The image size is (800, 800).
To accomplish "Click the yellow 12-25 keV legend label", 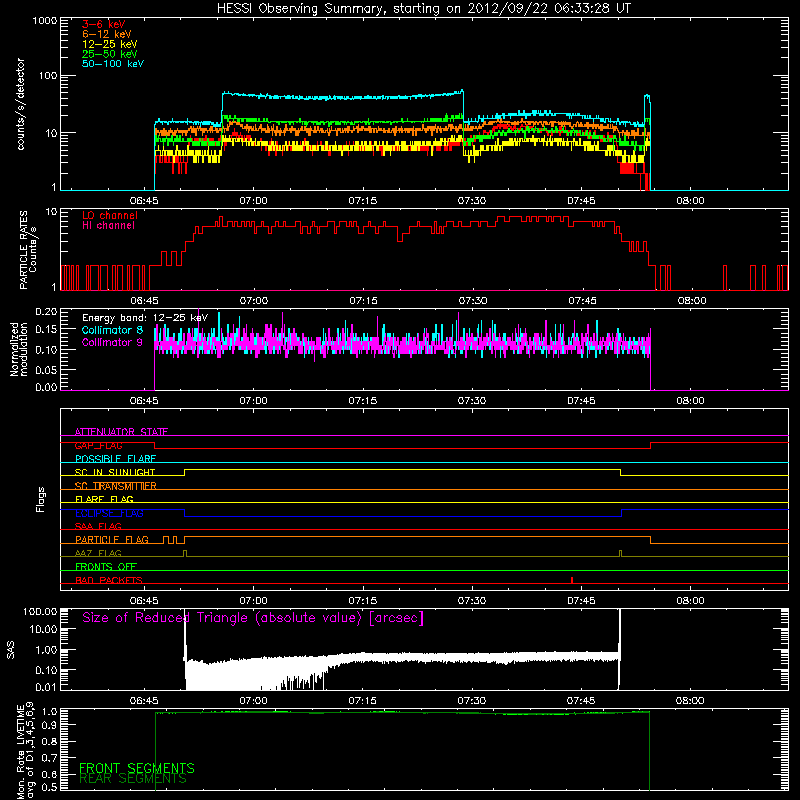I will tap(110, 44).
